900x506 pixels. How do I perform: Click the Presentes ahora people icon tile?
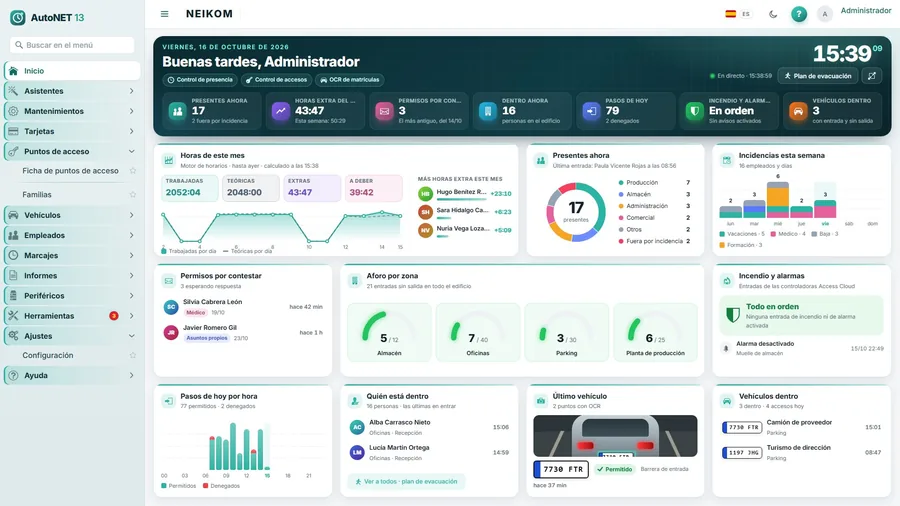click(x=177, y=111)
